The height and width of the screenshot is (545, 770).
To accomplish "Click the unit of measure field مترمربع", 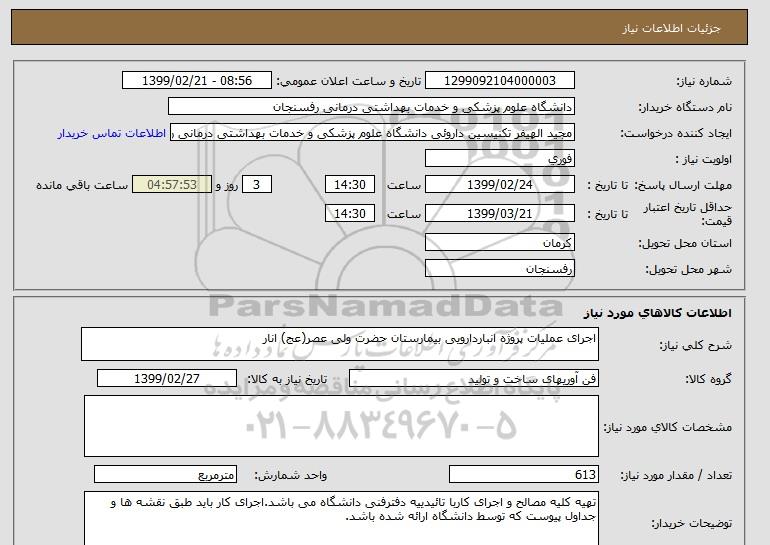I will click(165, 474).
